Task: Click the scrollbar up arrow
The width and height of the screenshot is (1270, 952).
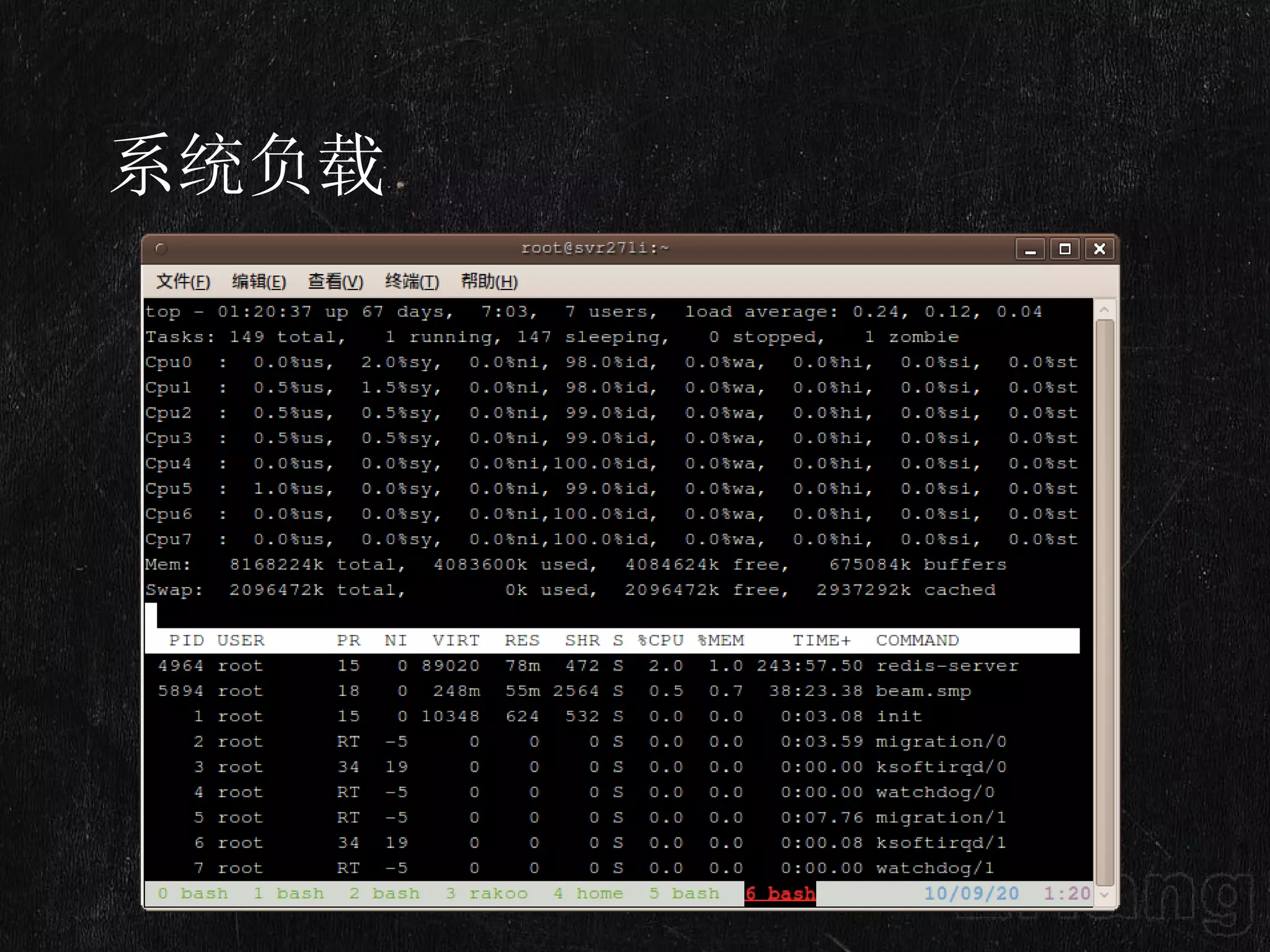Action: click(x=1104, y=309)
